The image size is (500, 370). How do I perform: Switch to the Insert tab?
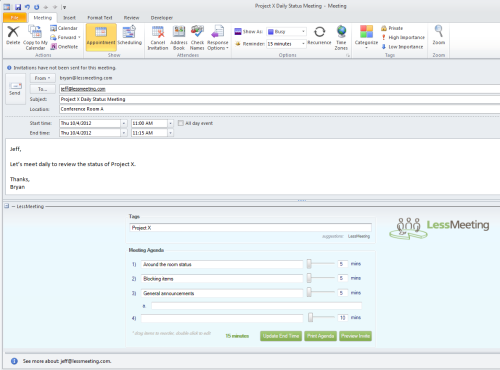[69, 18]
